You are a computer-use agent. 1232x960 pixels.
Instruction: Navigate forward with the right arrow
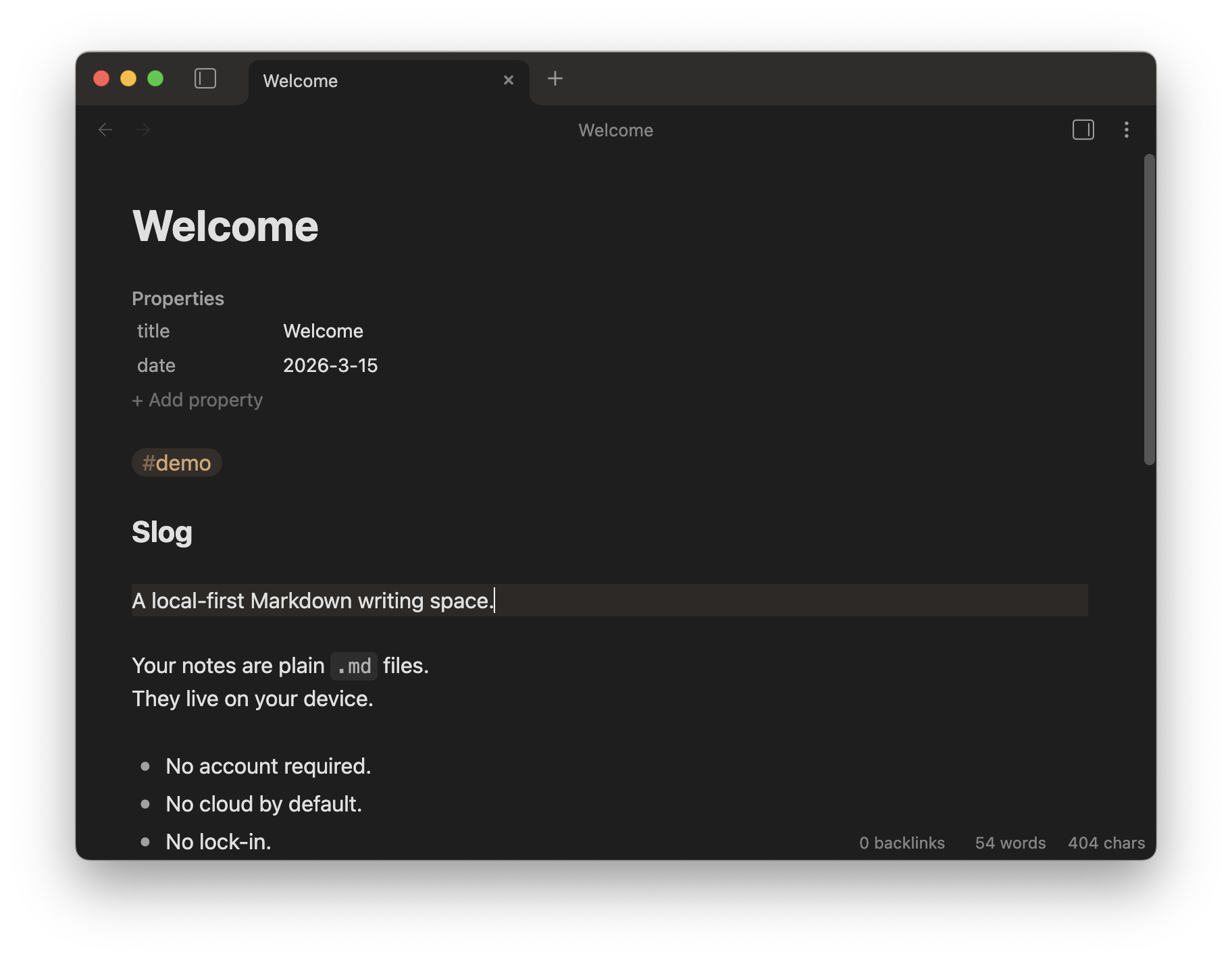tap(143, 130)
